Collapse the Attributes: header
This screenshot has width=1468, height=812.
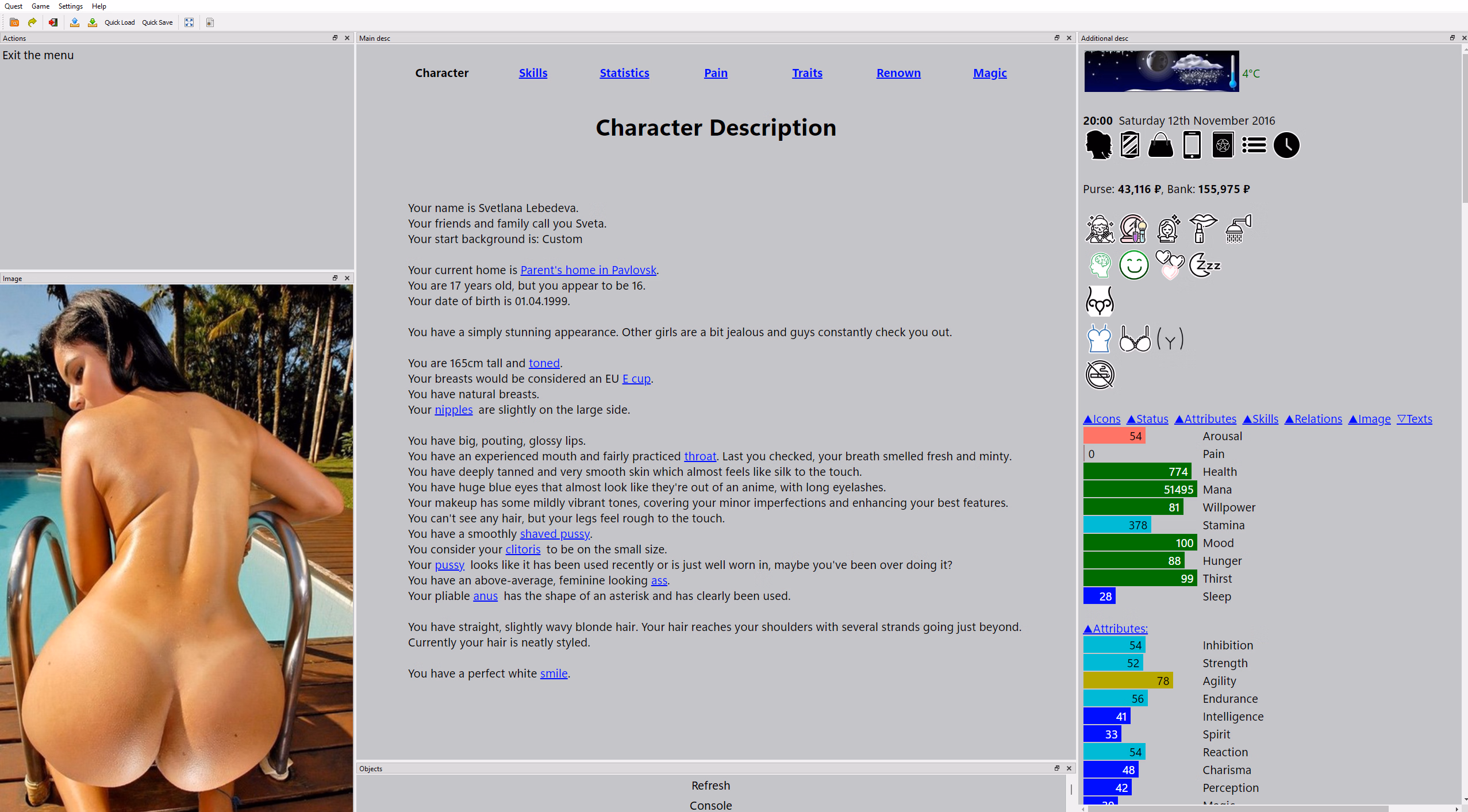click(x=1115, y=629)
